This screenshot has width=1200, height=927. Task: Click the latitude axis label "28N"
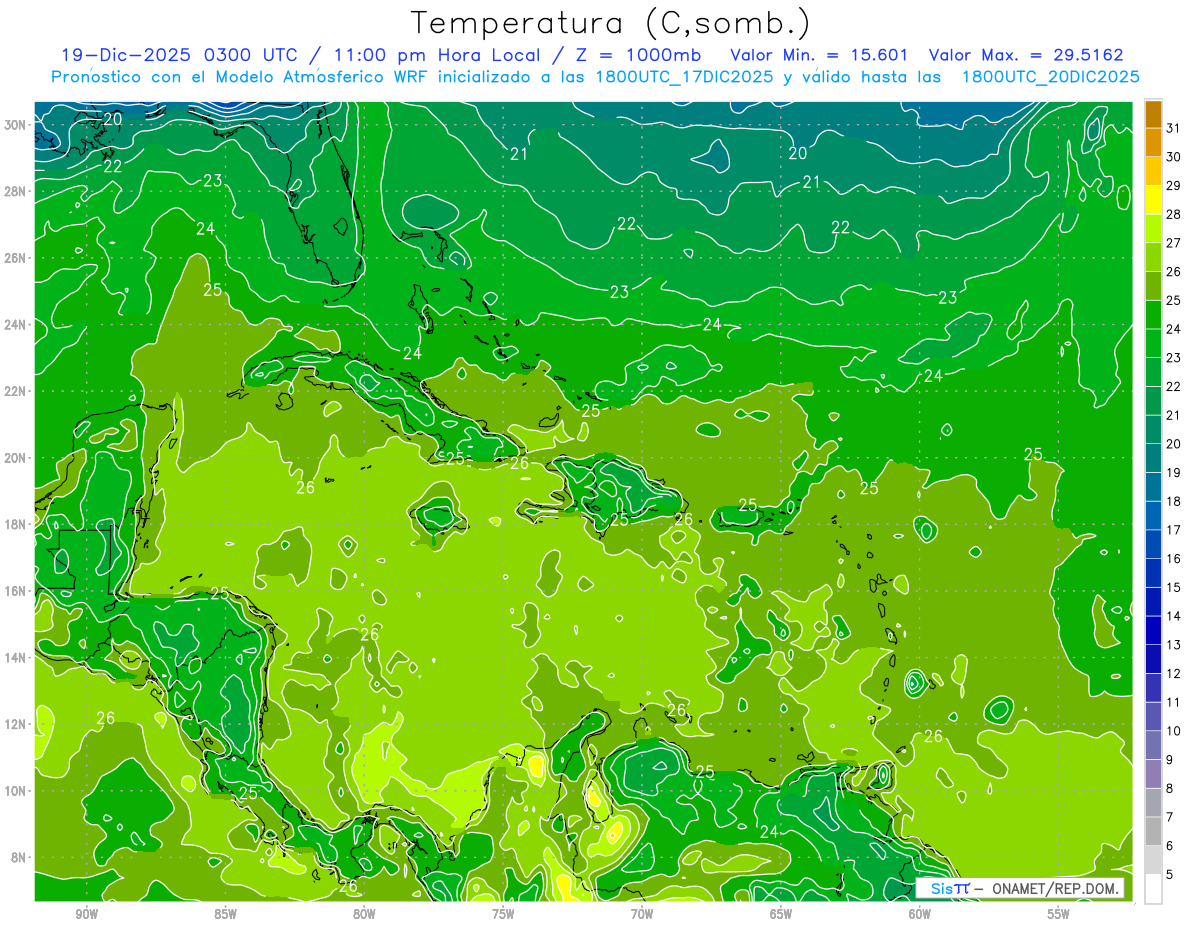coord(16,191)
